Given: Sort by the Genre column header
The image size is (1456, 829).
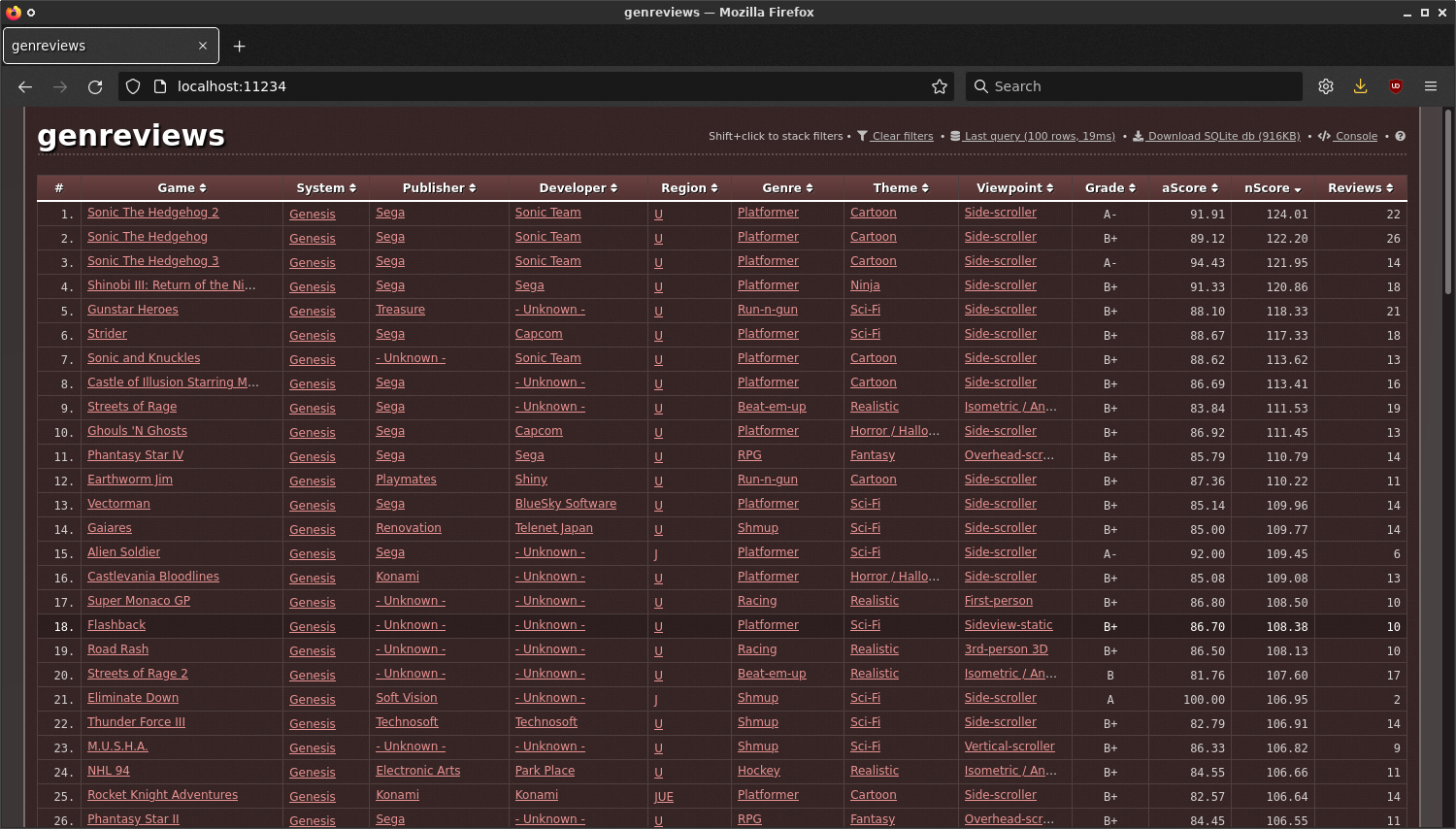Looking at the screenshot, I should pos(788,188).
